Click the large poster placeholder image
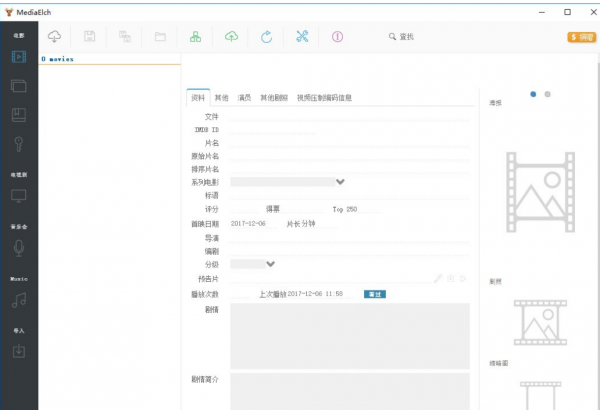 point(540,193)
